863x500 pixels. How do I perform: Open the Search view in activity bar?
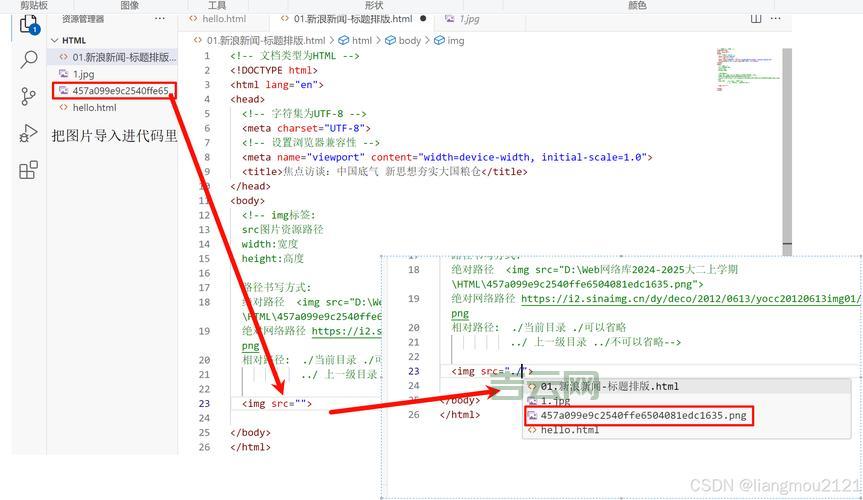click(28, 60)
